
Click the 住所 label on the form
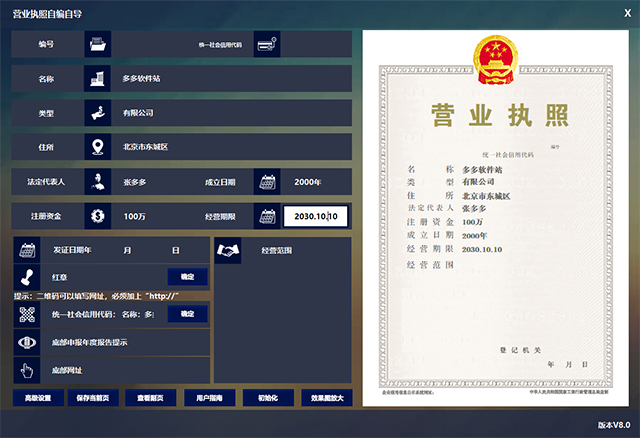46,147
